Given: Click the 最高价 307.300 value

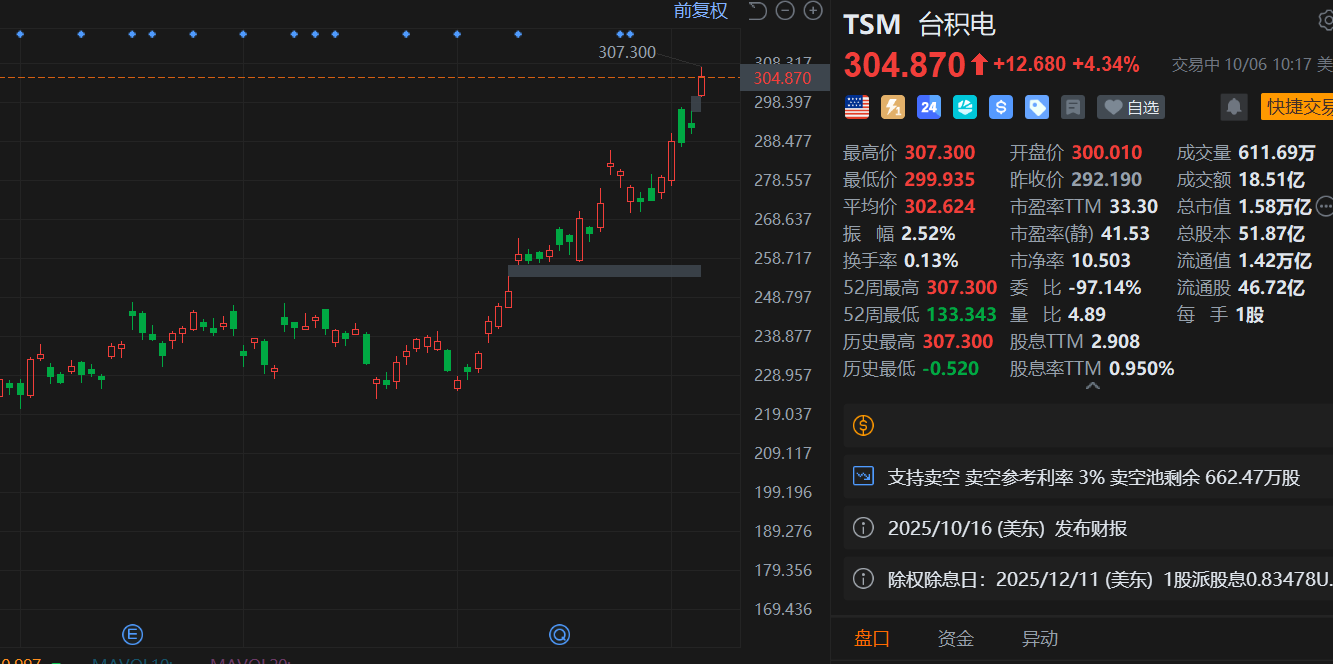Looking at the screenshot, I should [940, 153].
